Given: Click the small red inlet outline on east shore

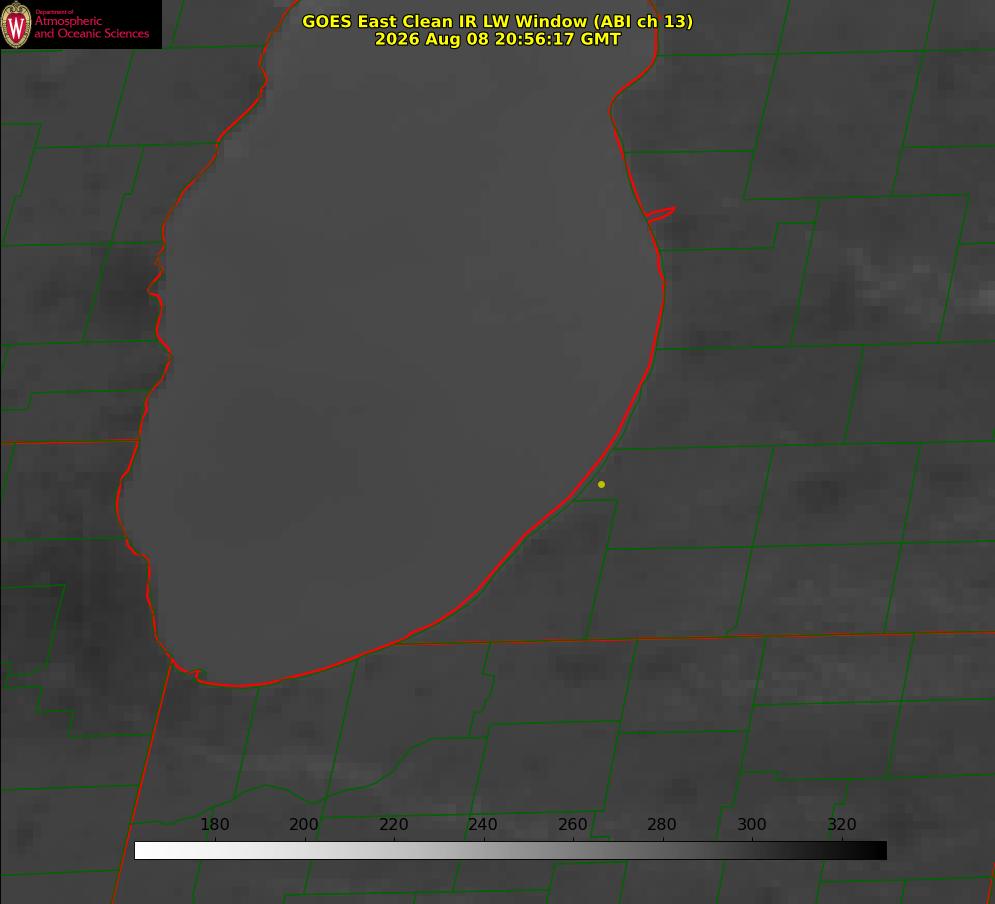Looking at the screenshot, I should 661,213.
